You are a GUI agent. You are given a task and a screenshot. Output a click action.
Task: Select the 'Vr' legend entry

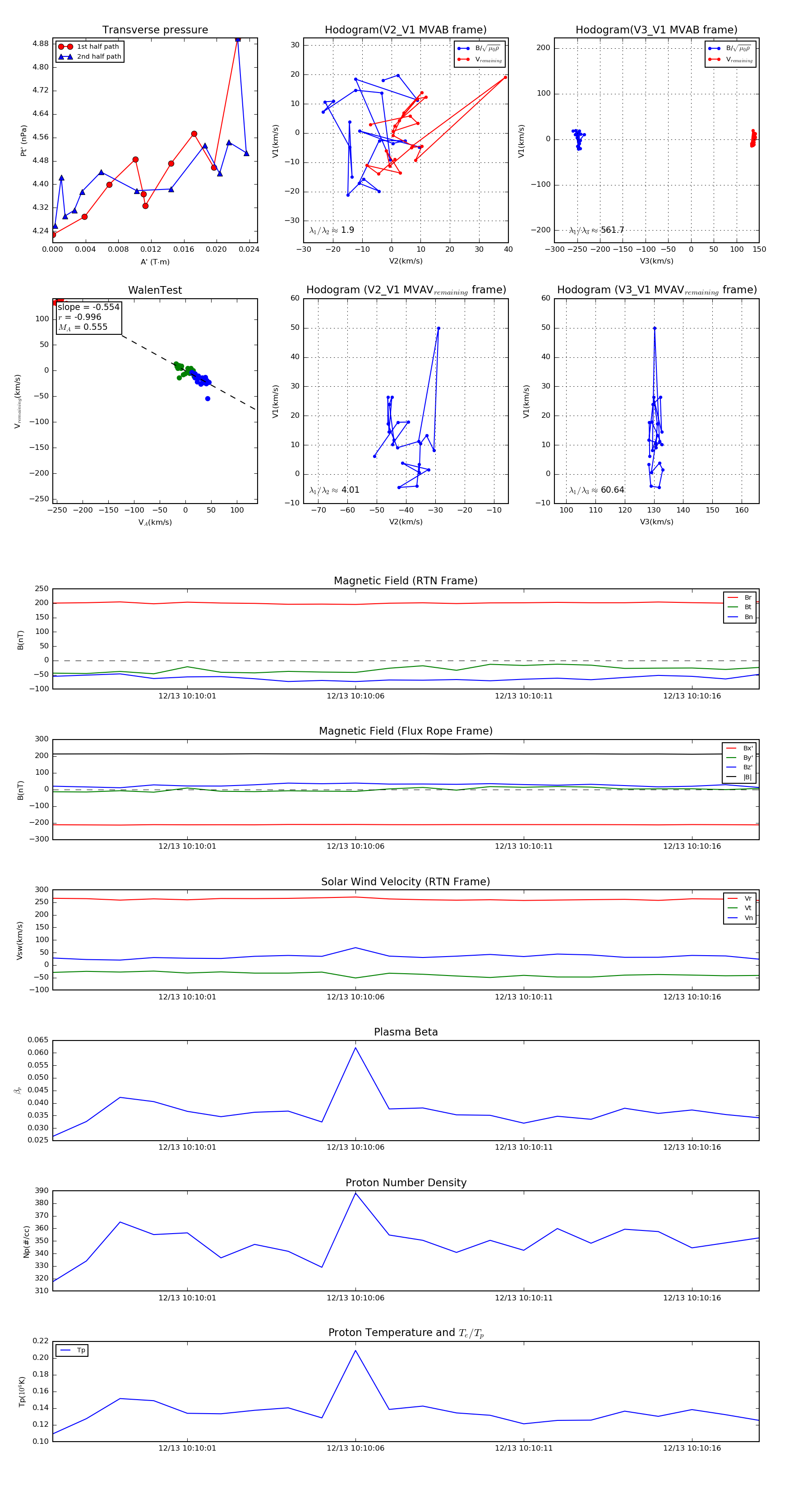tap(740, 899)
